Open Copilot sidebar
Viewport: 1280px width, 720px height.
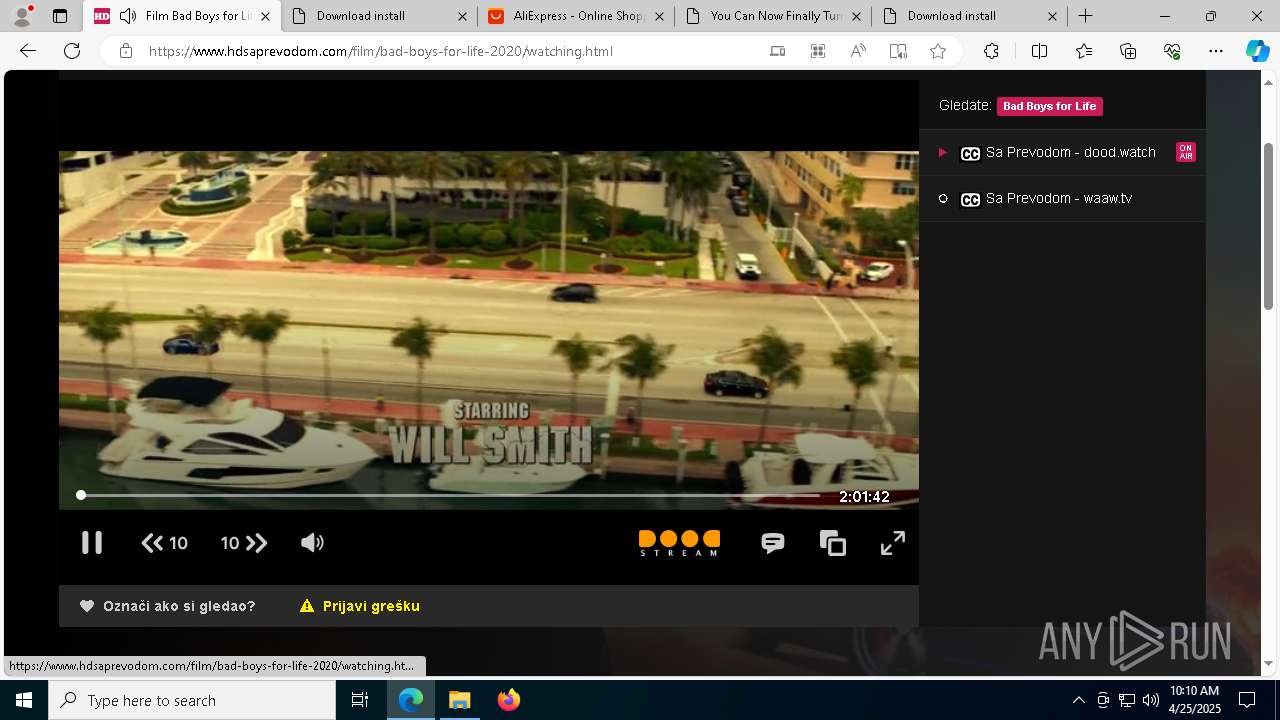point(1257,51)
